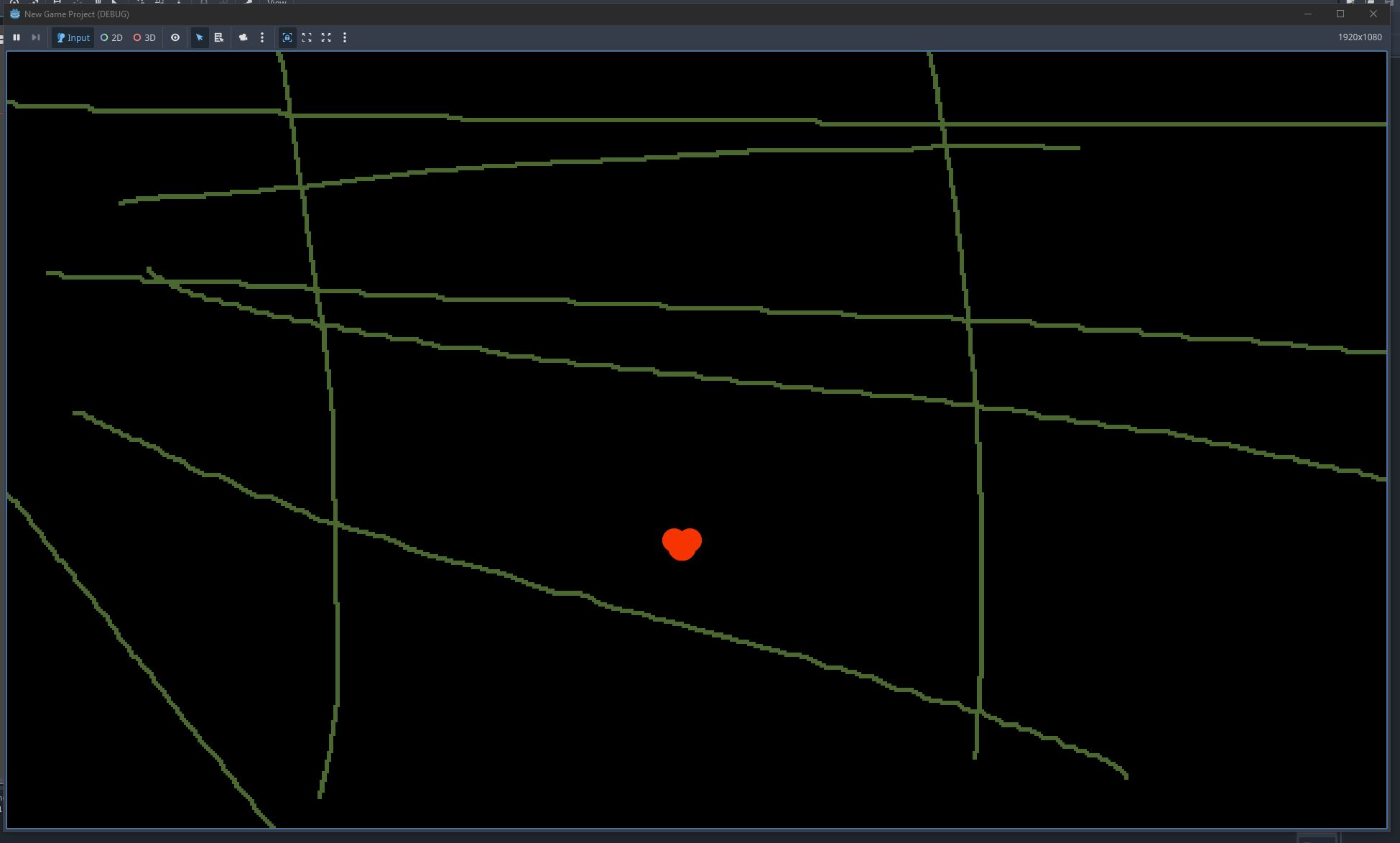Viewport: 1400px width, 843px height.
Task: Activate the list select nodes tool
Action: click(219, 37)
